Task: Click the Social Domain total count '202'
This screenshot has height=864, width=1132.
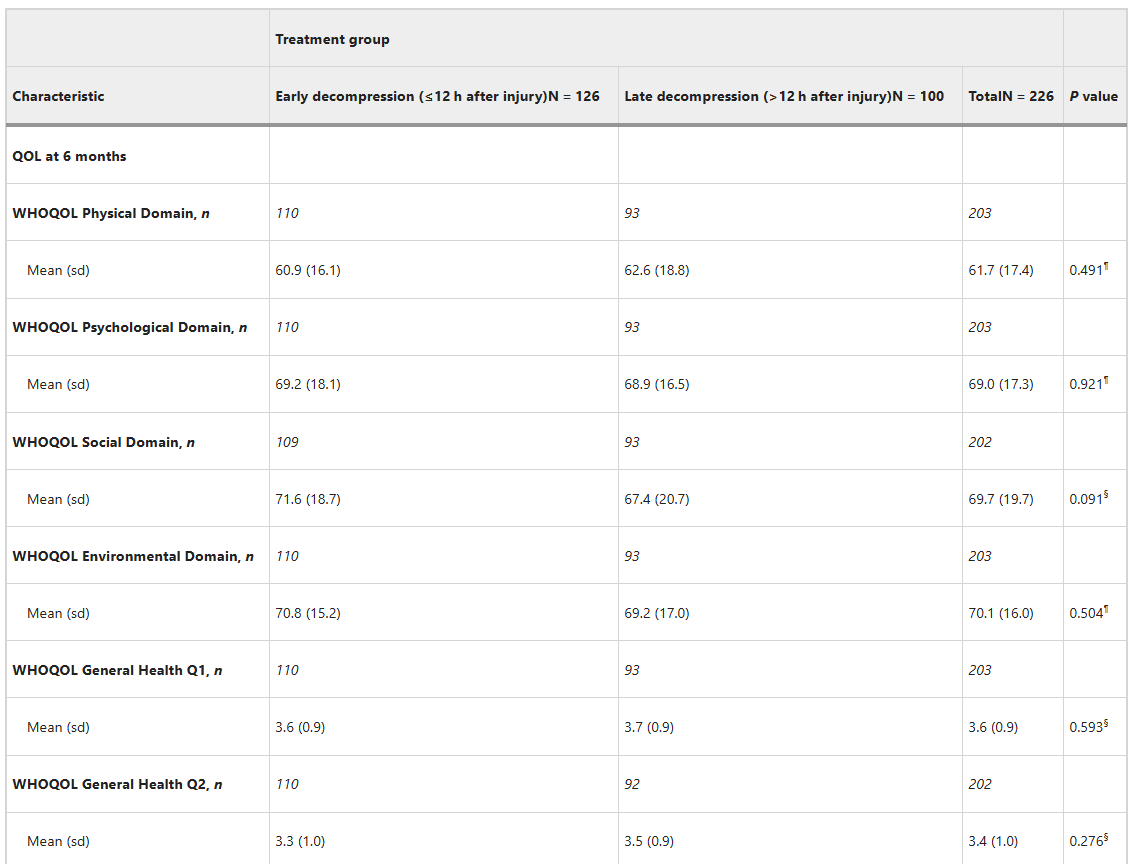Action: 980,442
